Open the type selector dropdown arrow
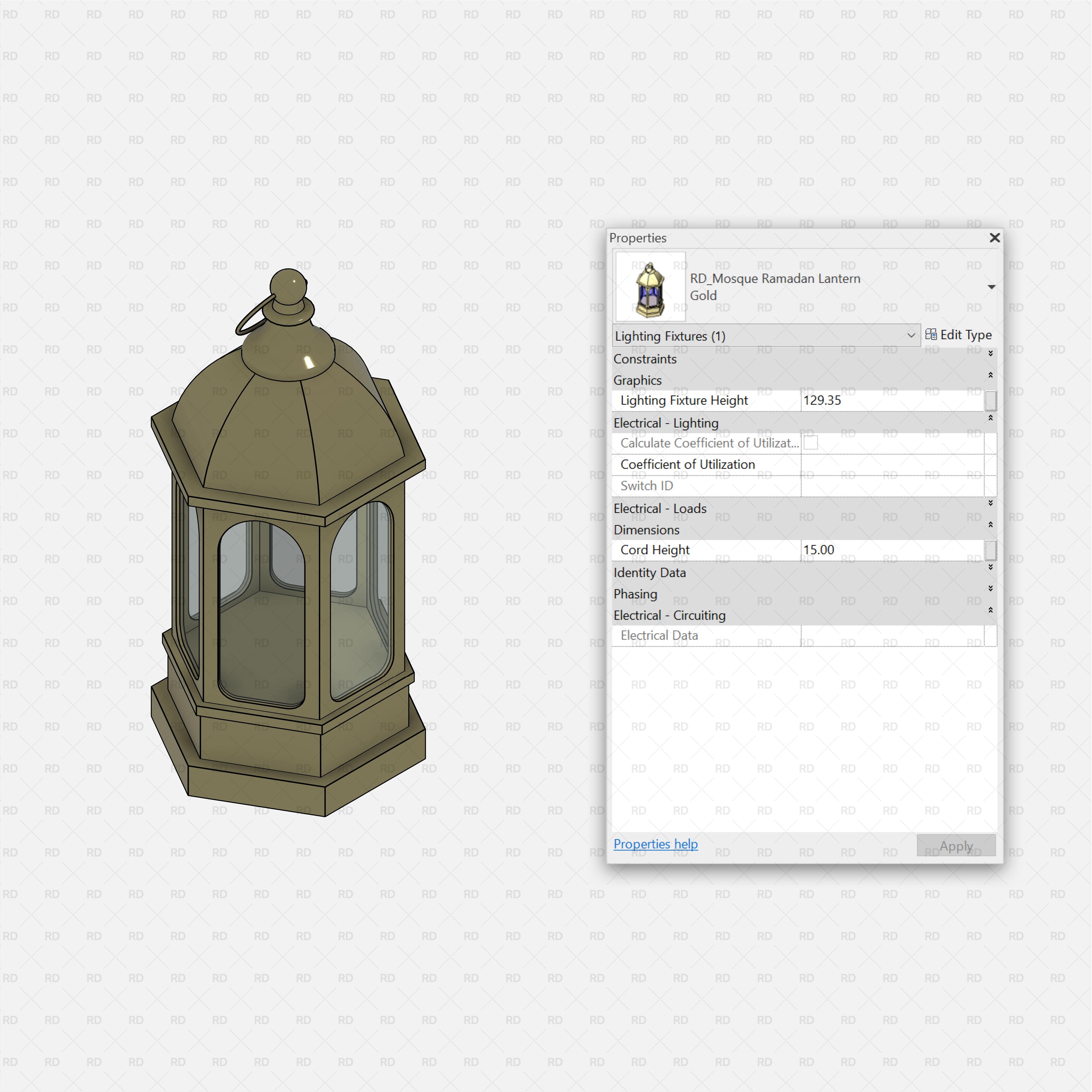 [992, 287]
